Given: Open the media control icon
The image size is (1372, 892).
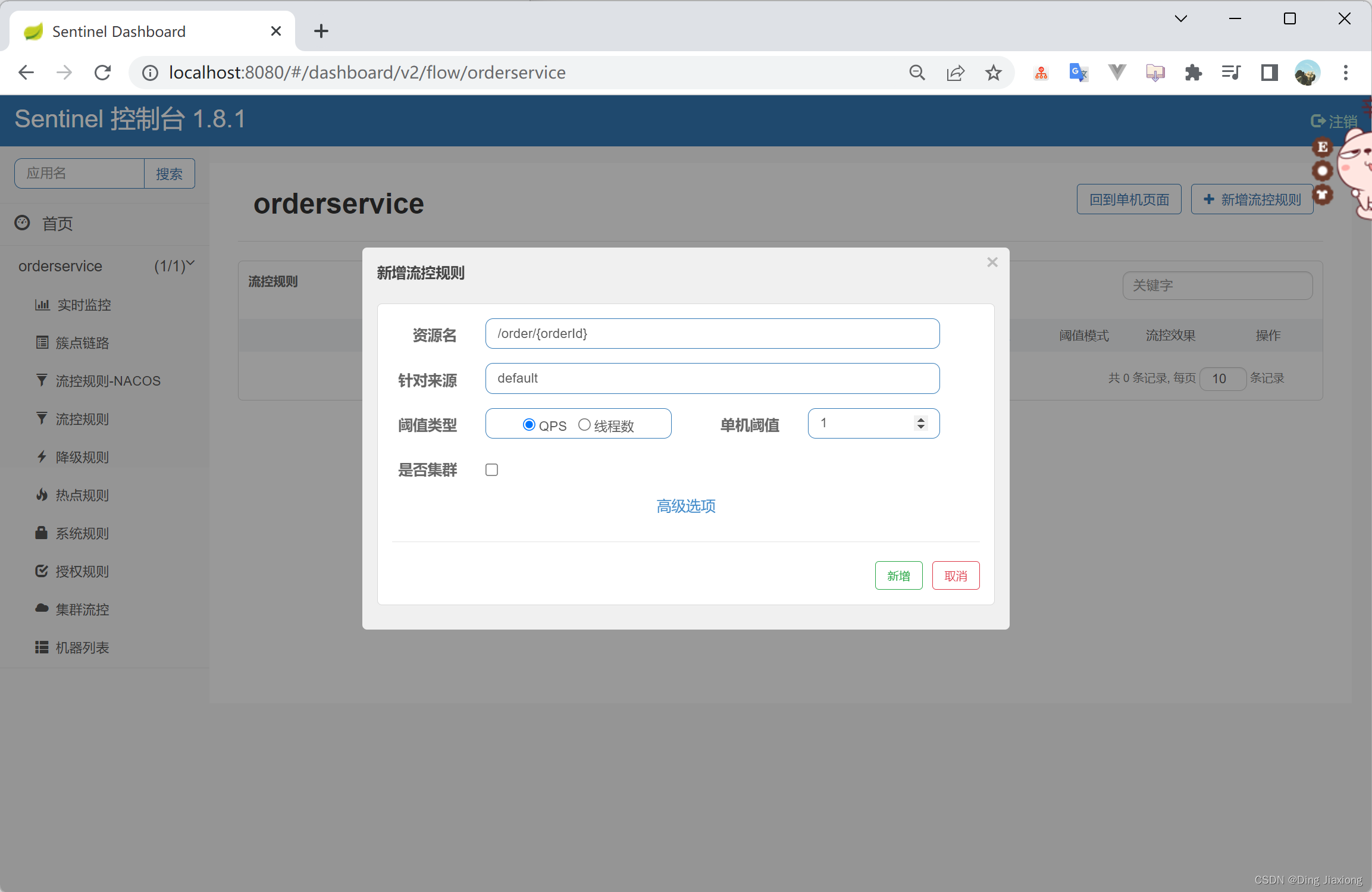Looking at the screenshot, I should (1231, 73).
